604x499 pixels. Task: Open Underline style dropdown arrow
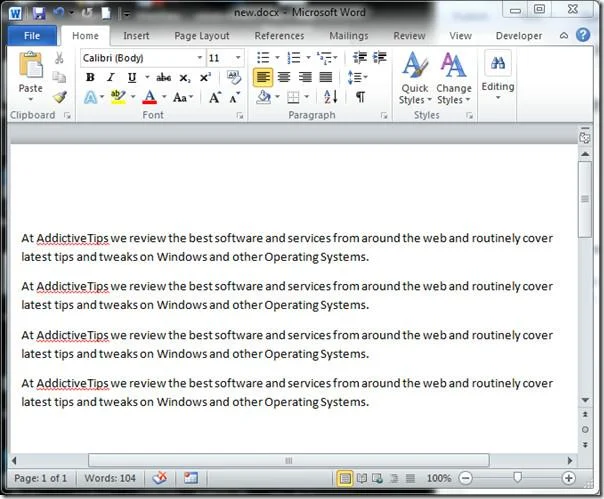coord(147,77)
